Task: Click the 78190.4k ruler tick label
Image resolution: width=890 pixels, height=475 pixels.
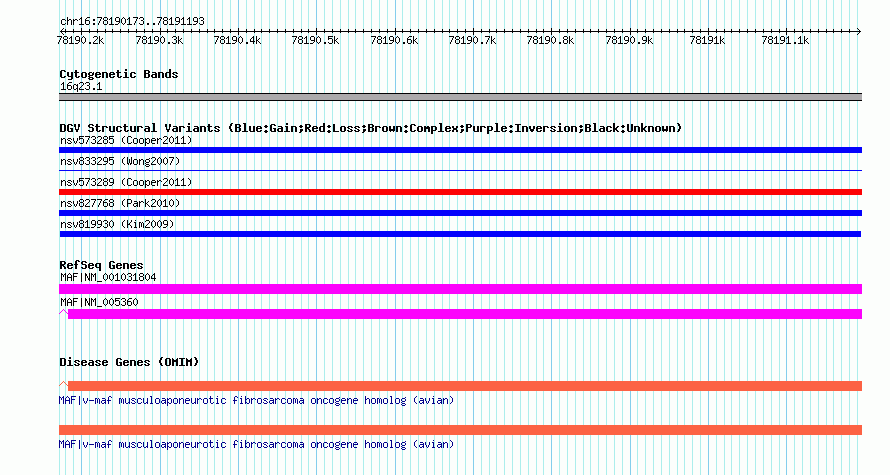Action: coord(237,40)
